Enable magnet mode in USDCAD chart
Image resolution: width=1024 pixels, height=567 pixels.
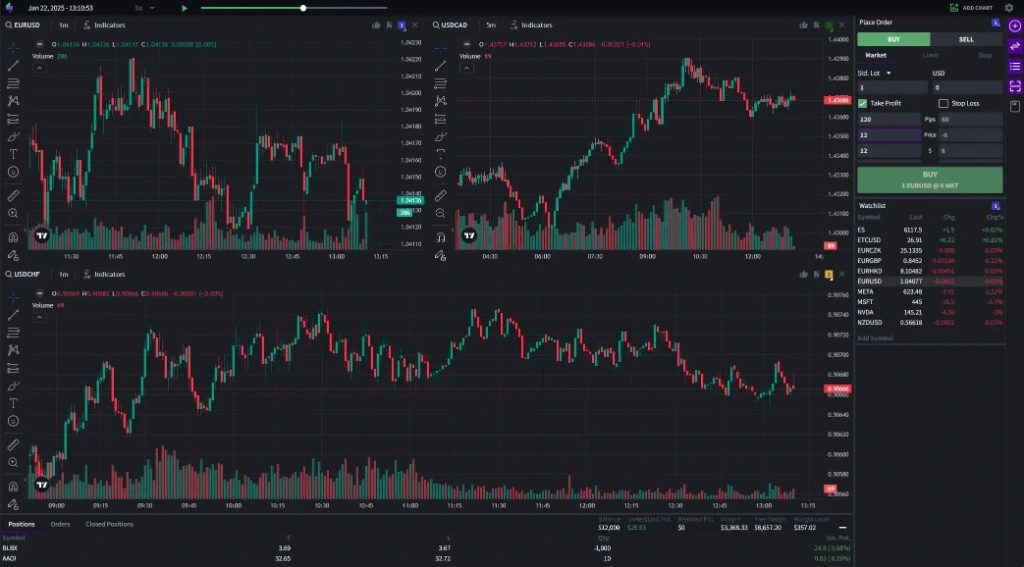[x=441, y=237]
